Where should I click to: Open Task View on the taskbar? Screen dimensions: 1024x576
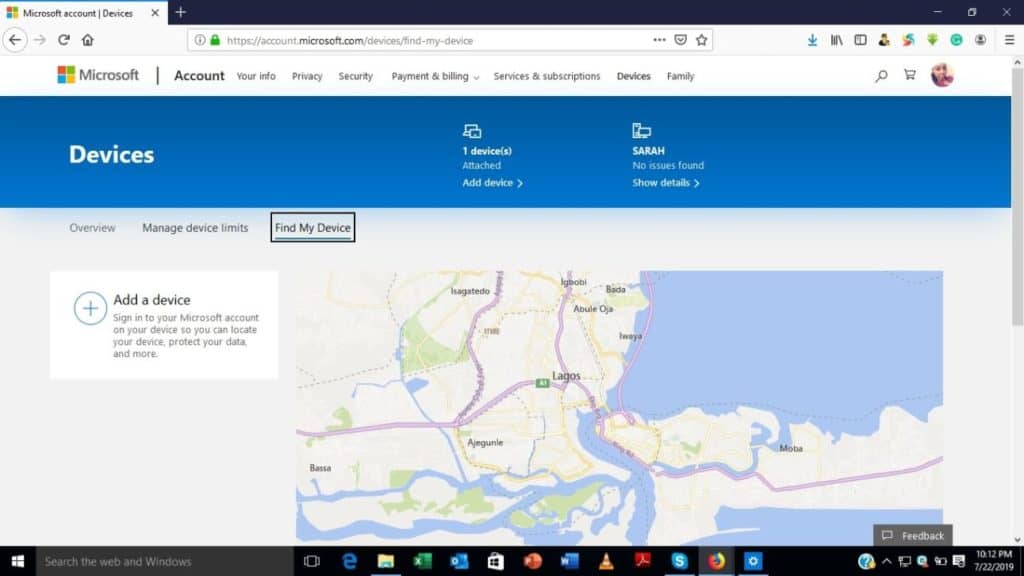pos(312,561)
